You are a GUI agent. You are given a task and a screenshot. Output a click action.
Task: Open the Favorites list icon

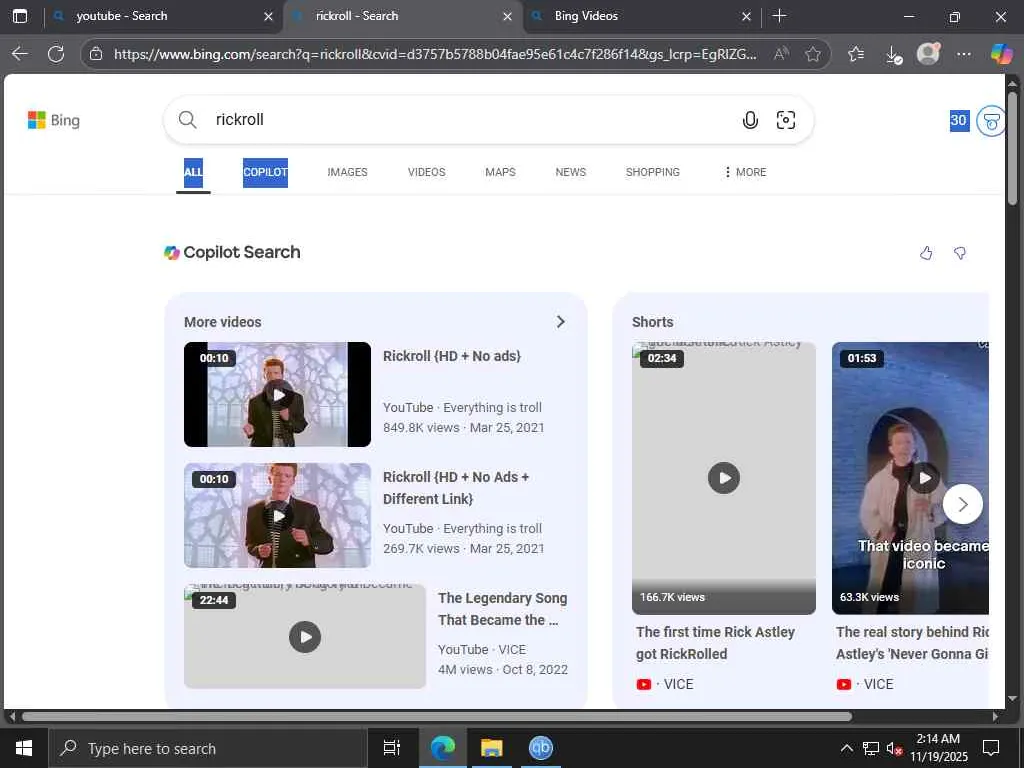coord(856,54)
